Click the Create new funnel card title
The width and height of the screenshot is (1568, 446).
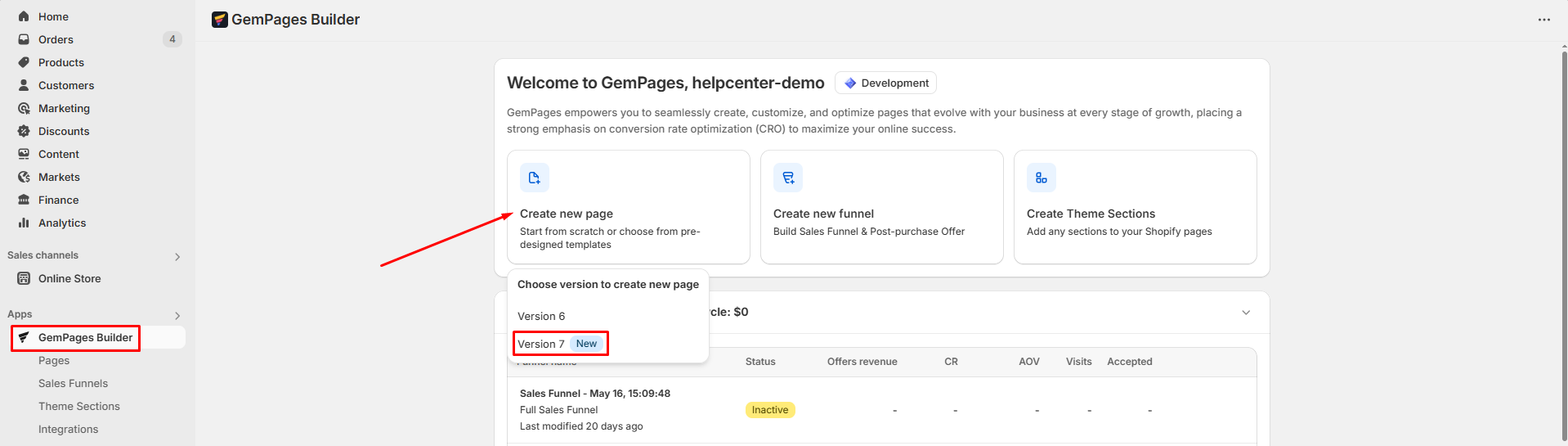pos(823,214)
